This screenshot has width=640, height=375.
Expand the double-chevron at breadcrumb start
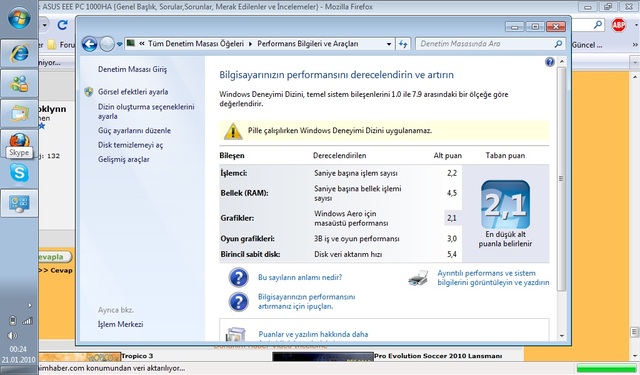click(x=142, y=44)
